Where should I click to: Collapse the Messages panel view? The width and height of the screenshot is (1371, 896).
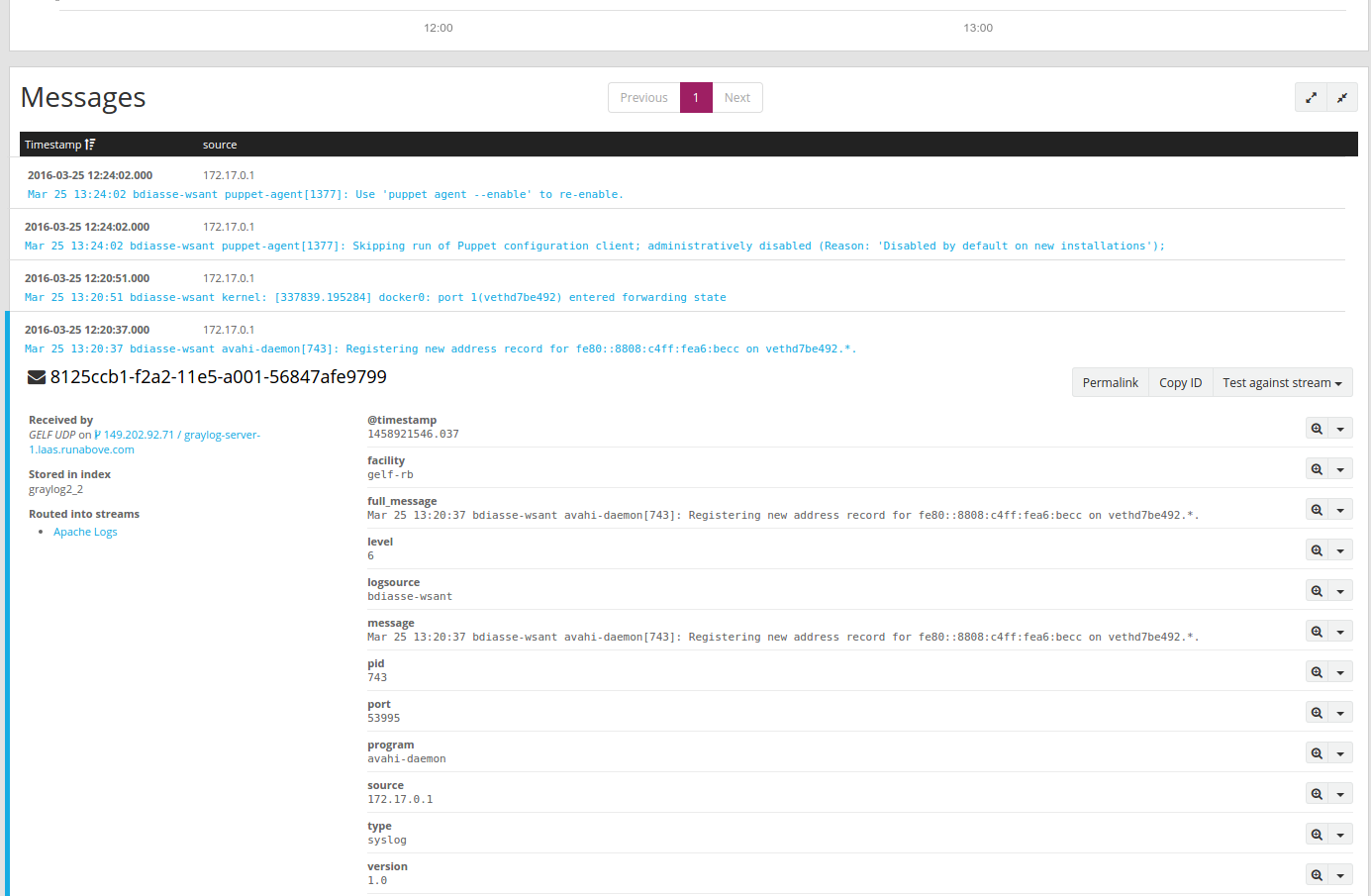pos(1342,97)
